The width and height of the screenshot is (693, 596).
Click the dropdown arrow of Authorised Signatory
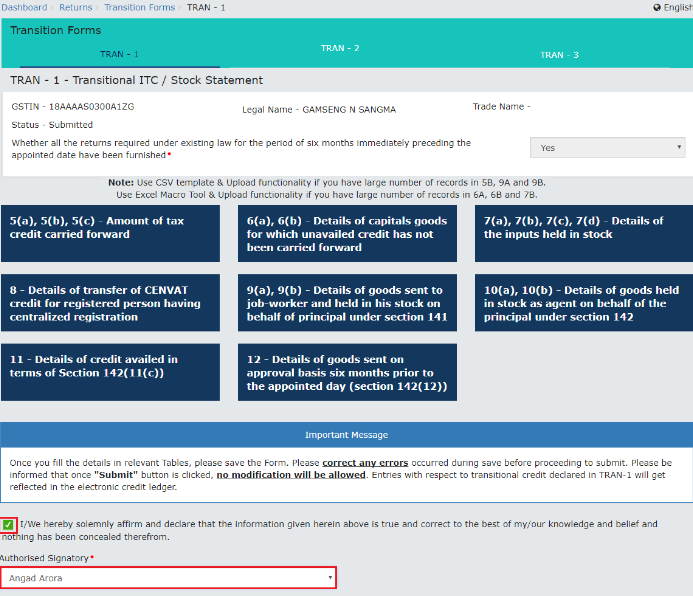[x=329, y=578]
